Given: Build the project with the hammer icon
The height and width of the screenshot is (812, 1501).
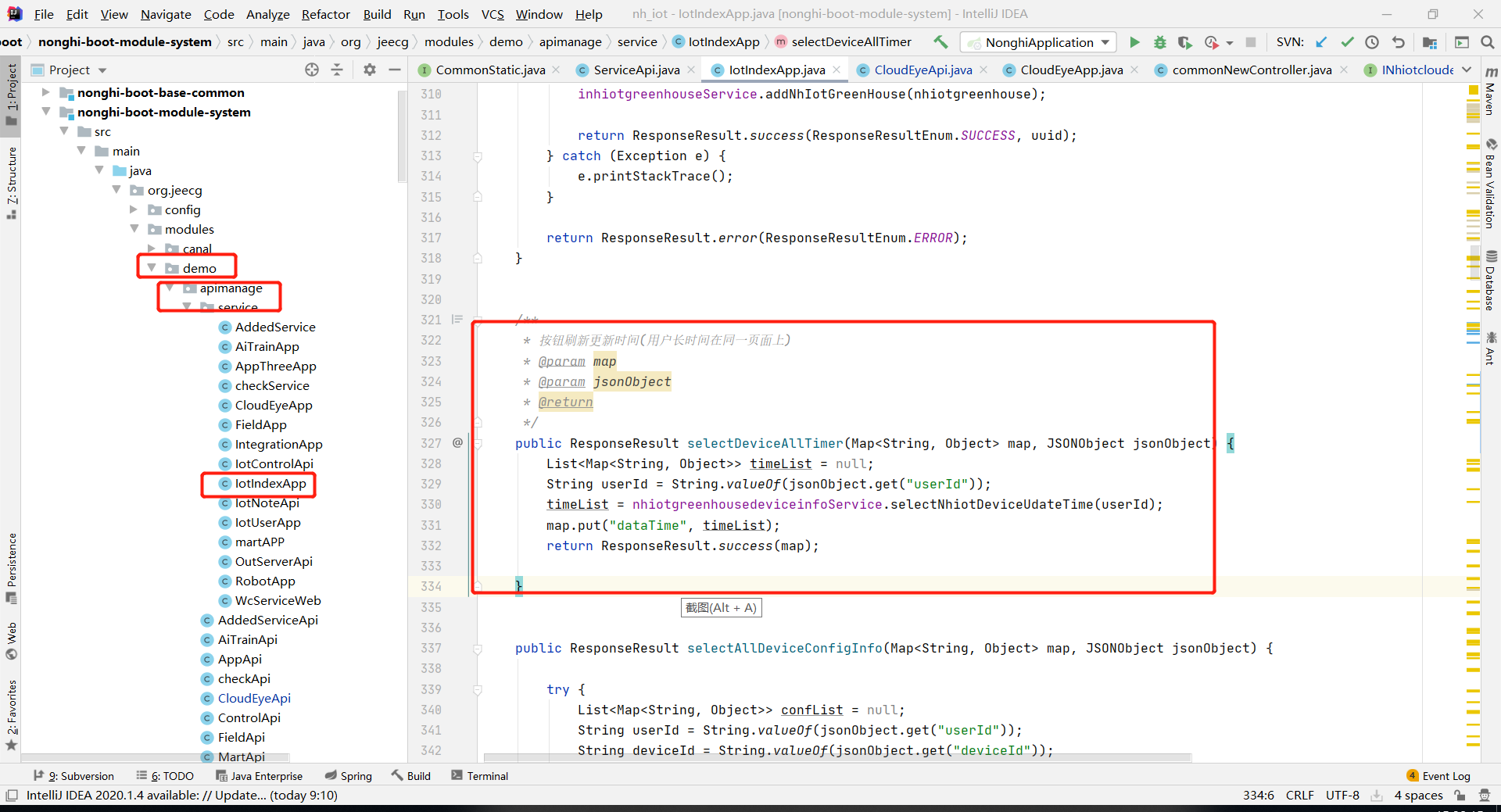Looking at the screenshot, I should [x=940, y=42].
